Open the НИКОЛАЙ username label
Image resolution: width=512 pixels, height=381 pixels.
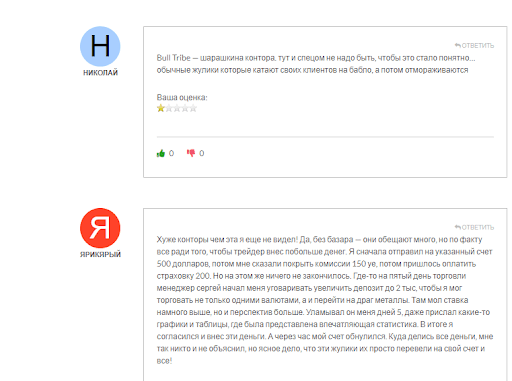pyautogui.click(x=100, y=73)
